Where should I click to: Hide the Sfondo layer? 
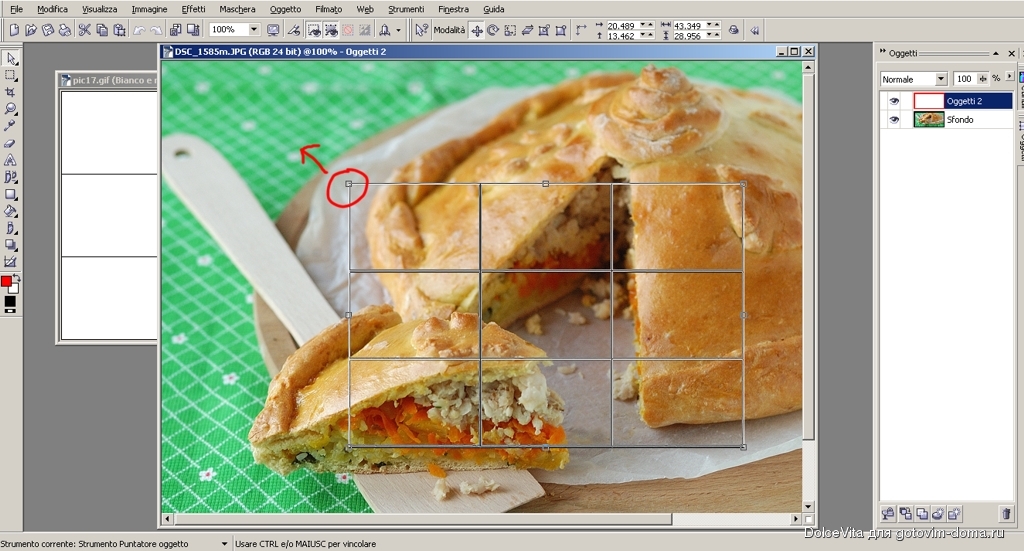[x=894, y=119]
